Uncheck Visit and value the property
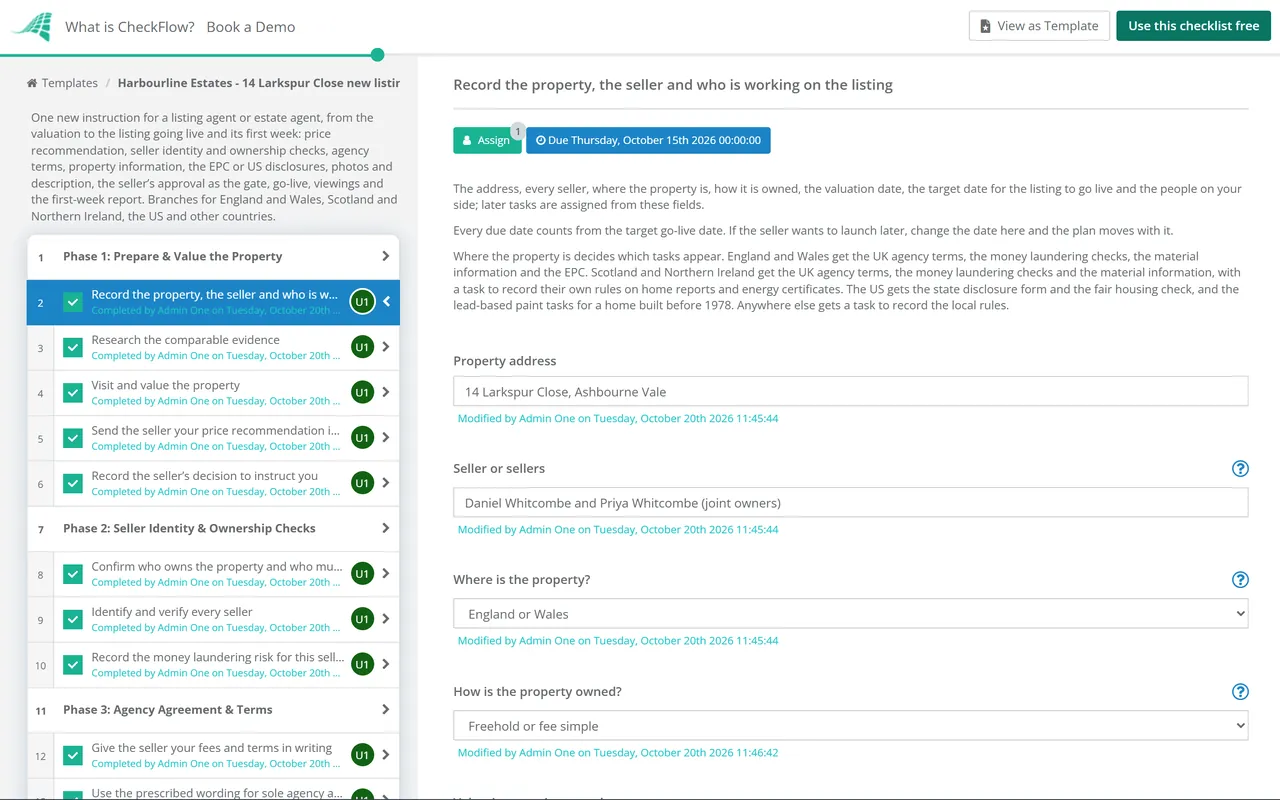The width and height of the screenshot is (1280, 800). pos(73,393)
